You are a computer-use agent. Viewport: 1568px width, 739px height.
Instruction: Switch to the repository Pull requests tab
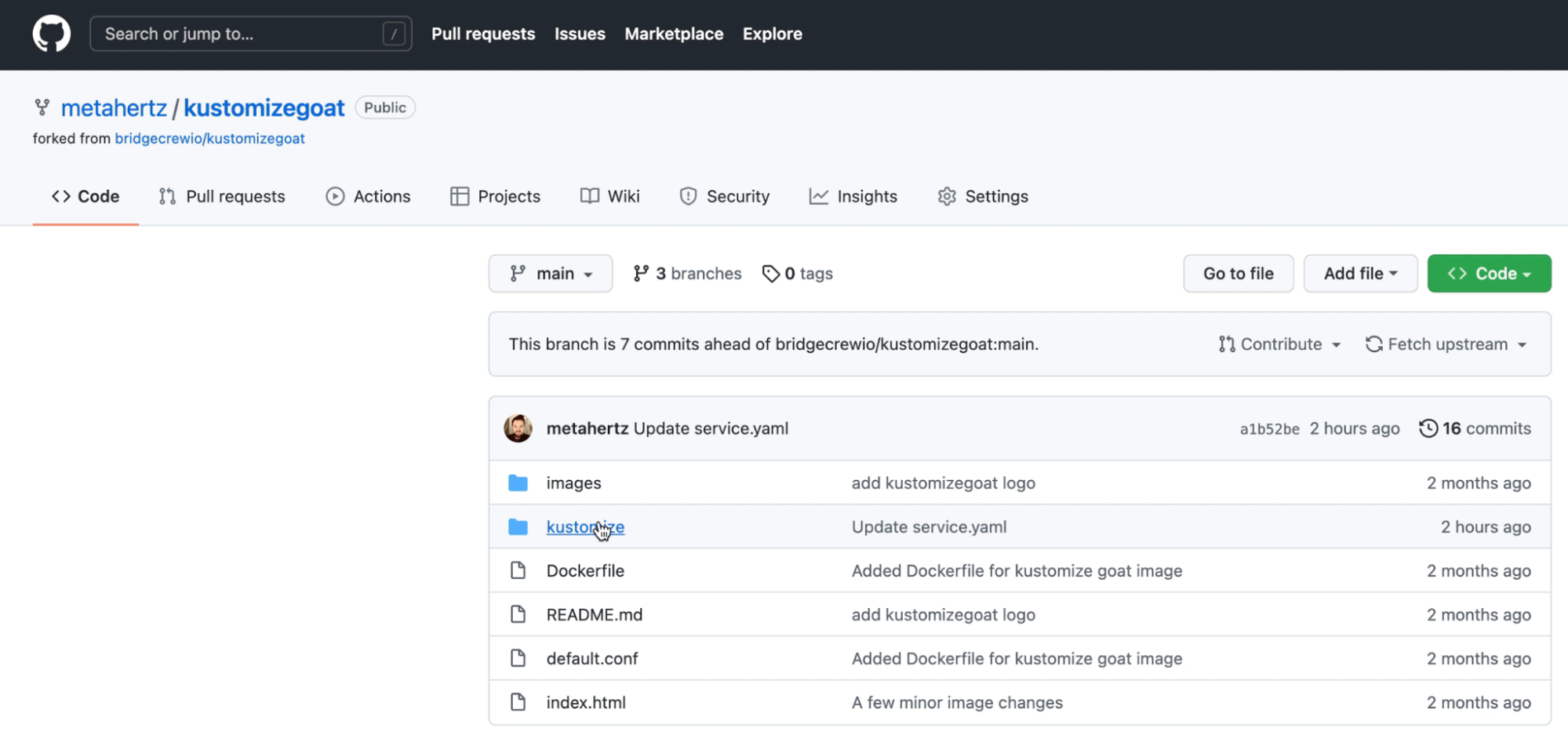pyautogui.click(x=222, y=196)
